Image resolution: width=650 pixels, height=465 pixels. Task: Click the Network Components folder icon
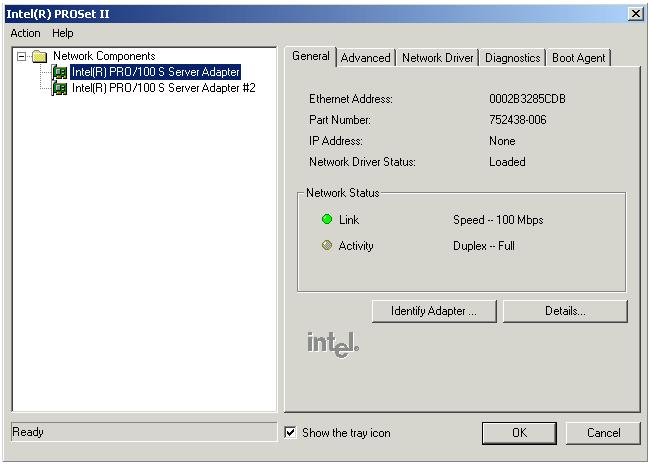[40, 57]
